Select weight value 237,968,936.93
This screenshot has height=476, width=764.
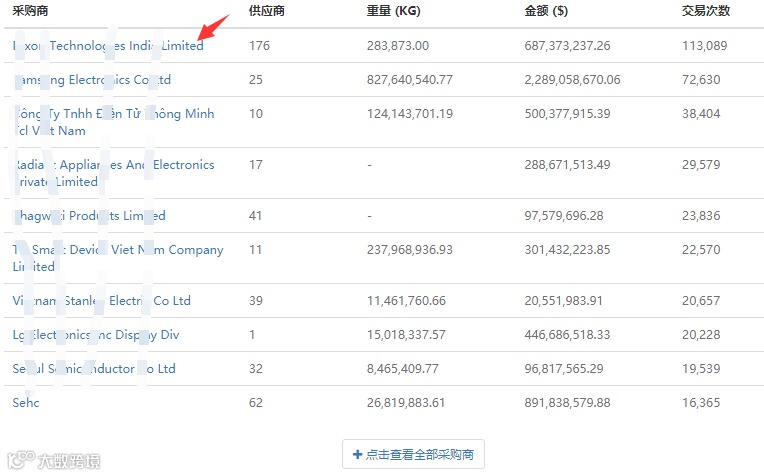point(410,249)
